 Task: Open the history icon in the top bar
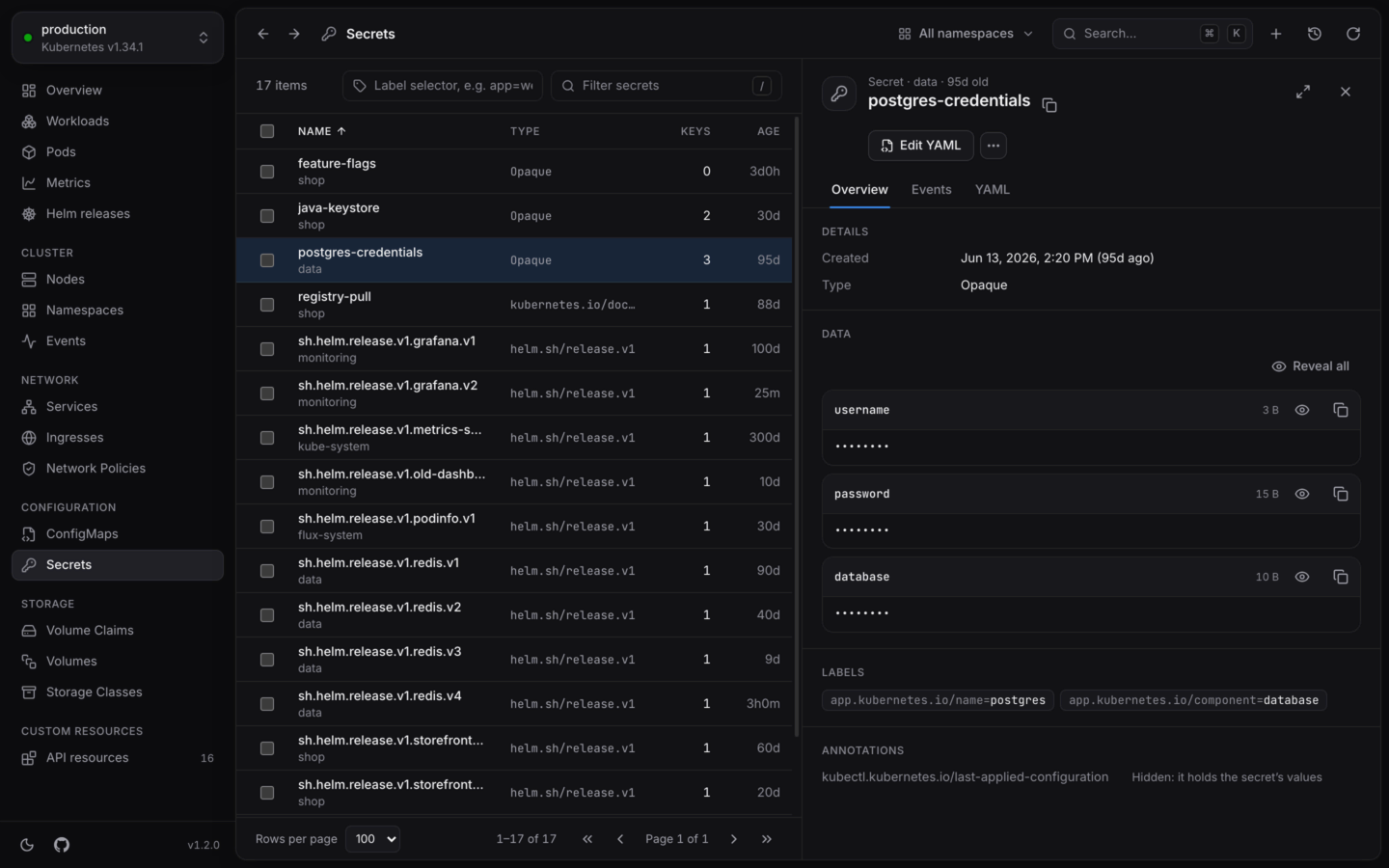coord(1315,34)
